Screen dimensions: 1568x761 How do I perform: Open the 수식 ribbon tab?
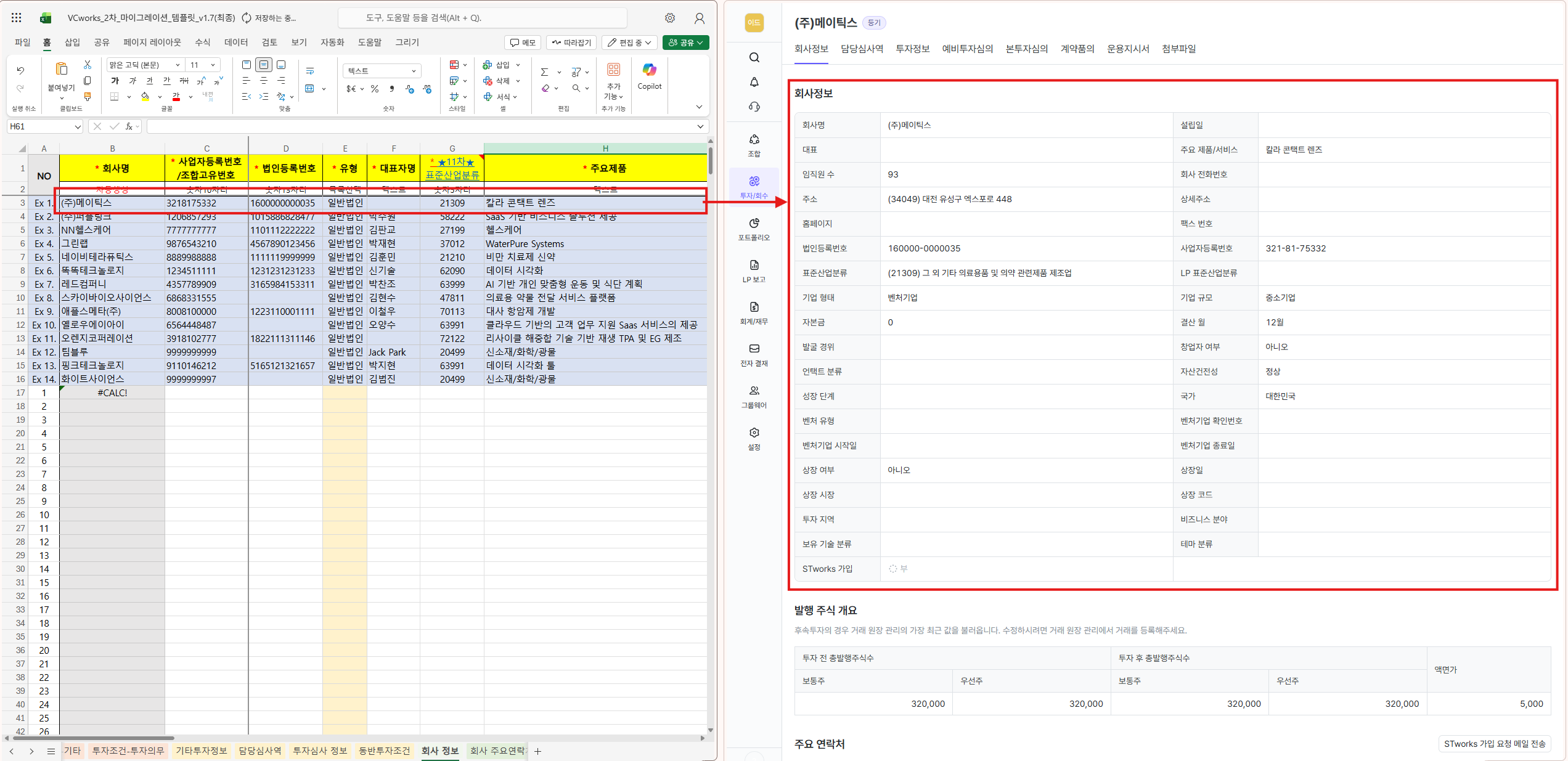coord(202,42)
